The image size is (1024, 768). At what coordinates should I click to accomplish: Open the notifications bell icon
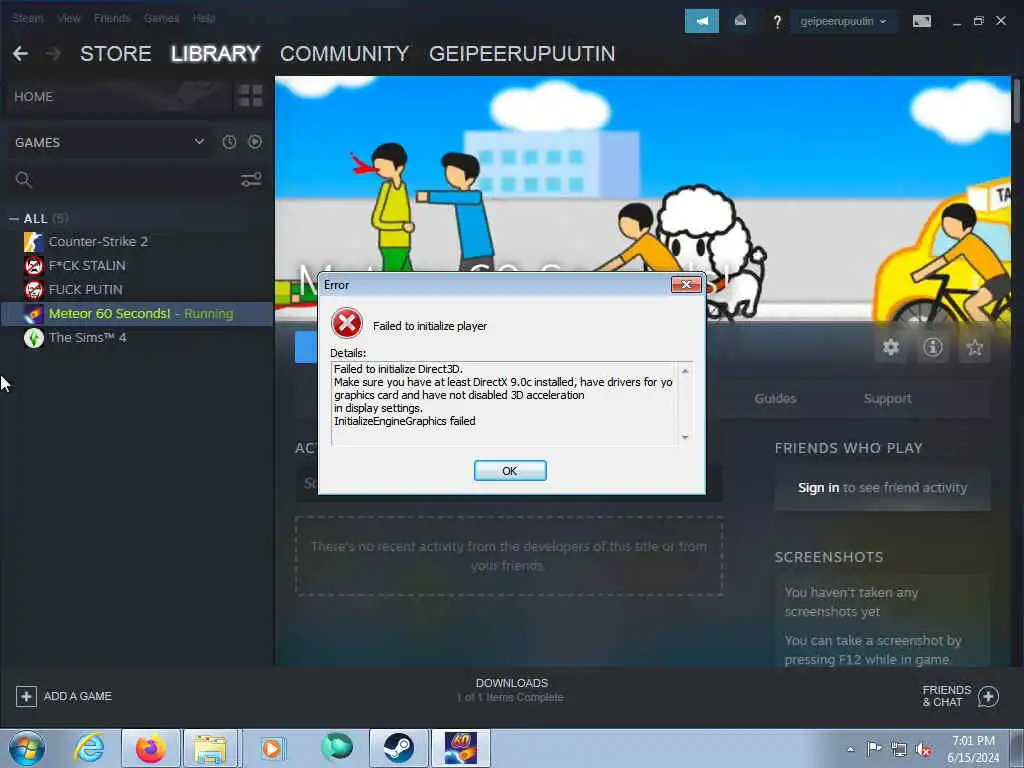(x=740, y=21)
